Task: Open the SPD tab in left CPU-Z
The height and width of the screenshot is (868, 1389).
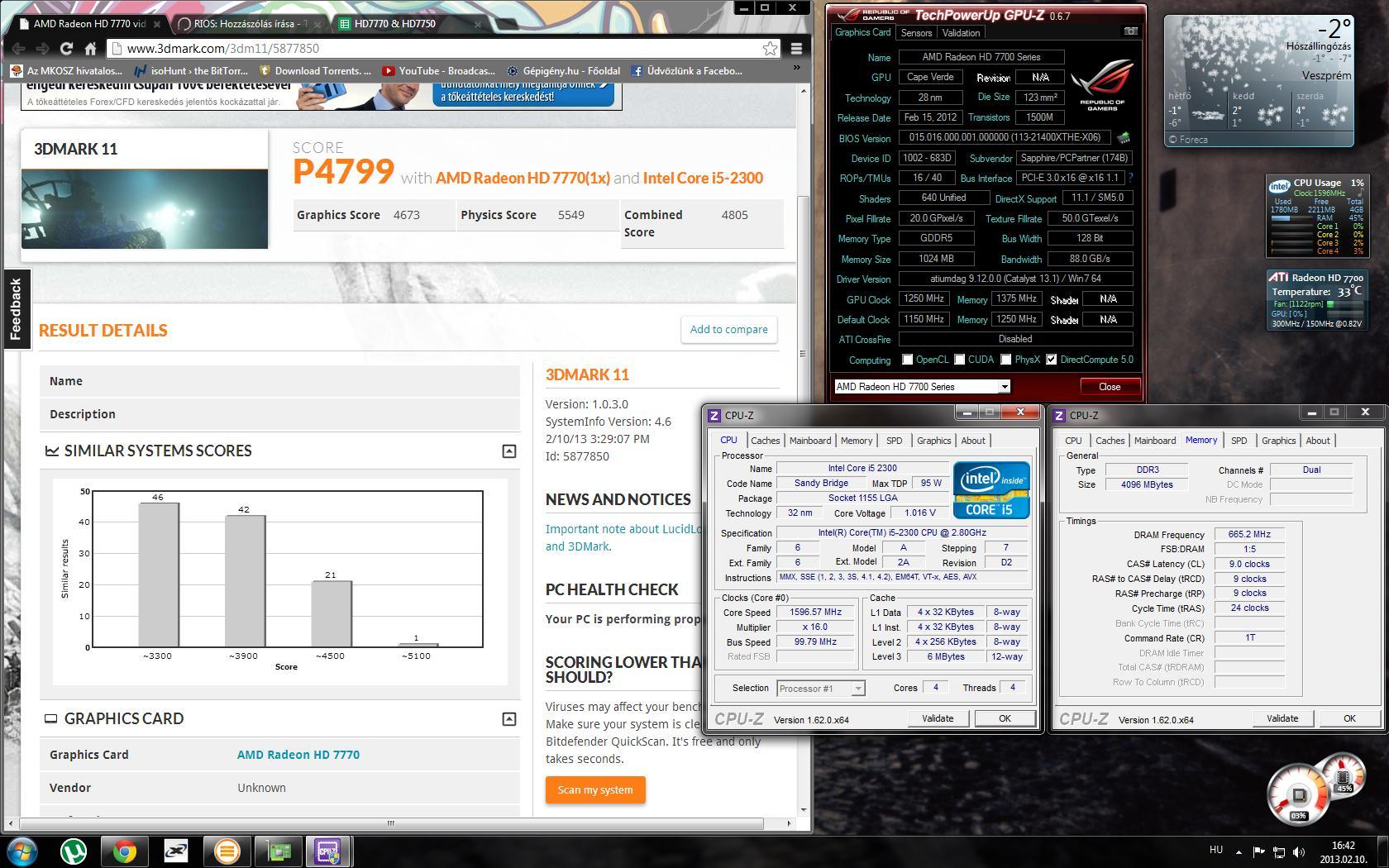Action: click(x=894, y=441)
